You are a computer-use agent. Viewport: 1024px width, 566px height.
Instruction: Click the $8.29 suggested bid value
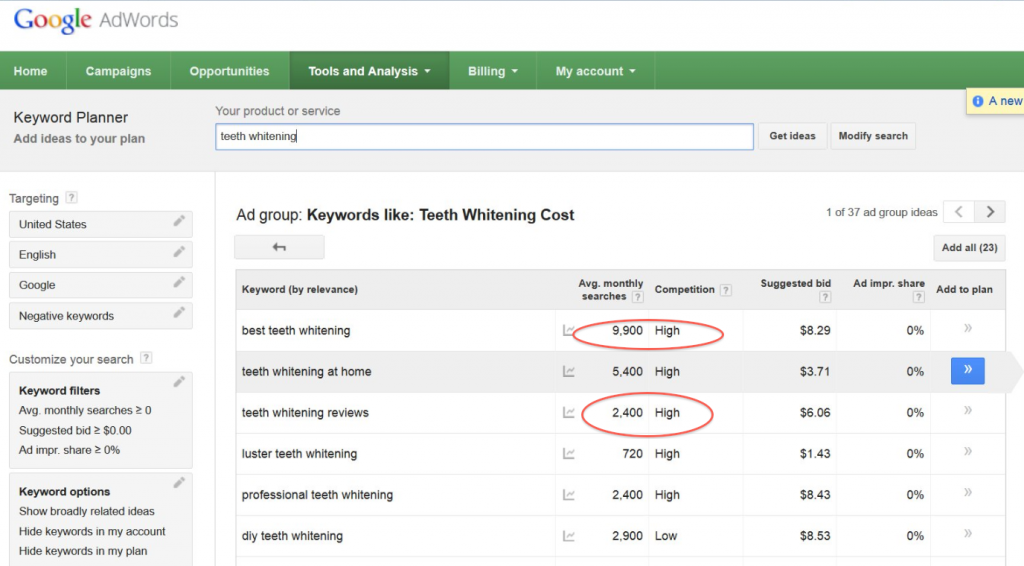[815, 330]
